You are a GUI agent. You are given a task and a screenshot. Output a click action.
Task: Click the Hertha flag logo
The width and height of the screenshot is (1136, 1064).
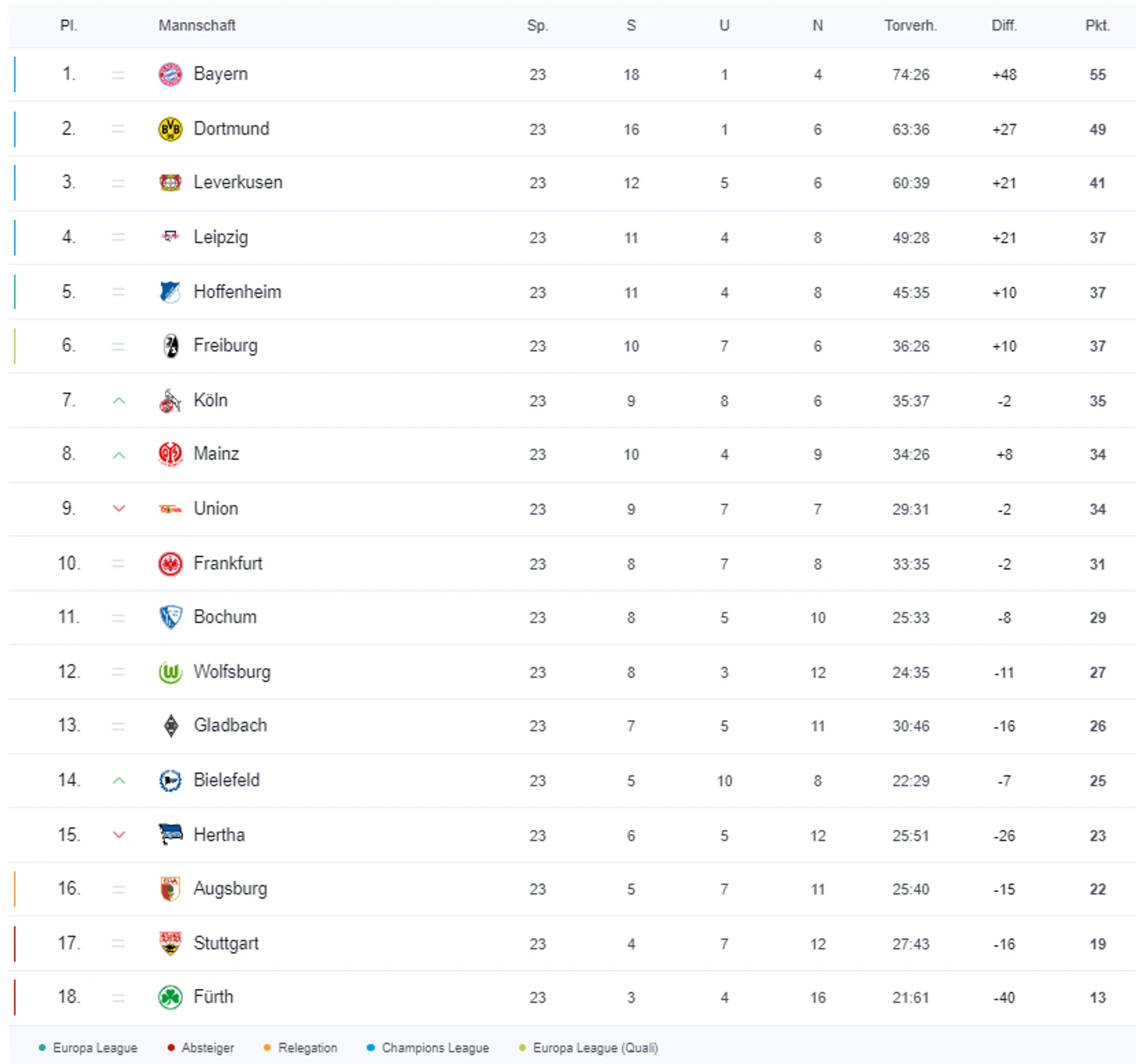(170, 835)
